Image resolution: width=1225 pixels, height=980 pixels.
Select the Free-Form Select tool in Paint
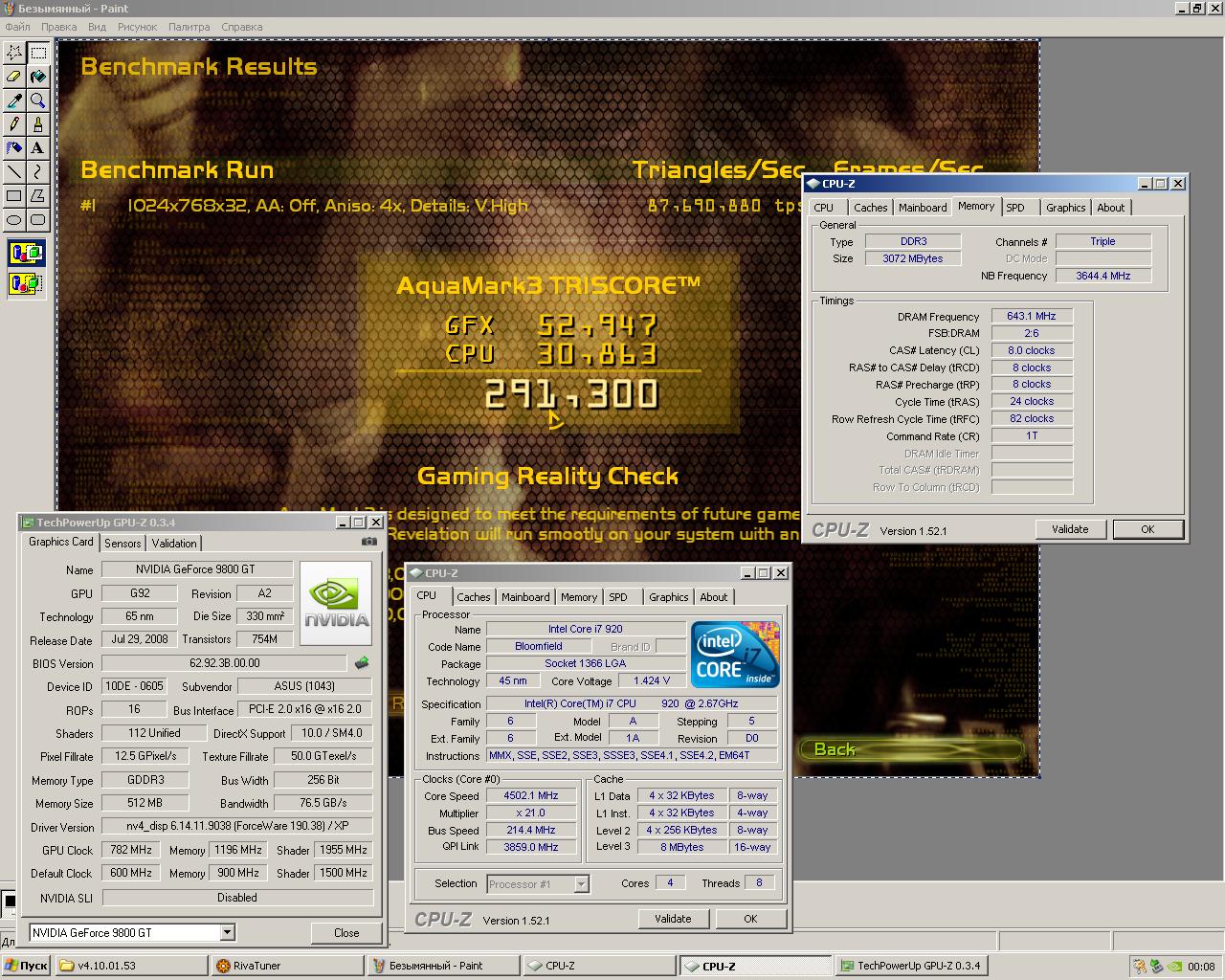coord(14,53)
